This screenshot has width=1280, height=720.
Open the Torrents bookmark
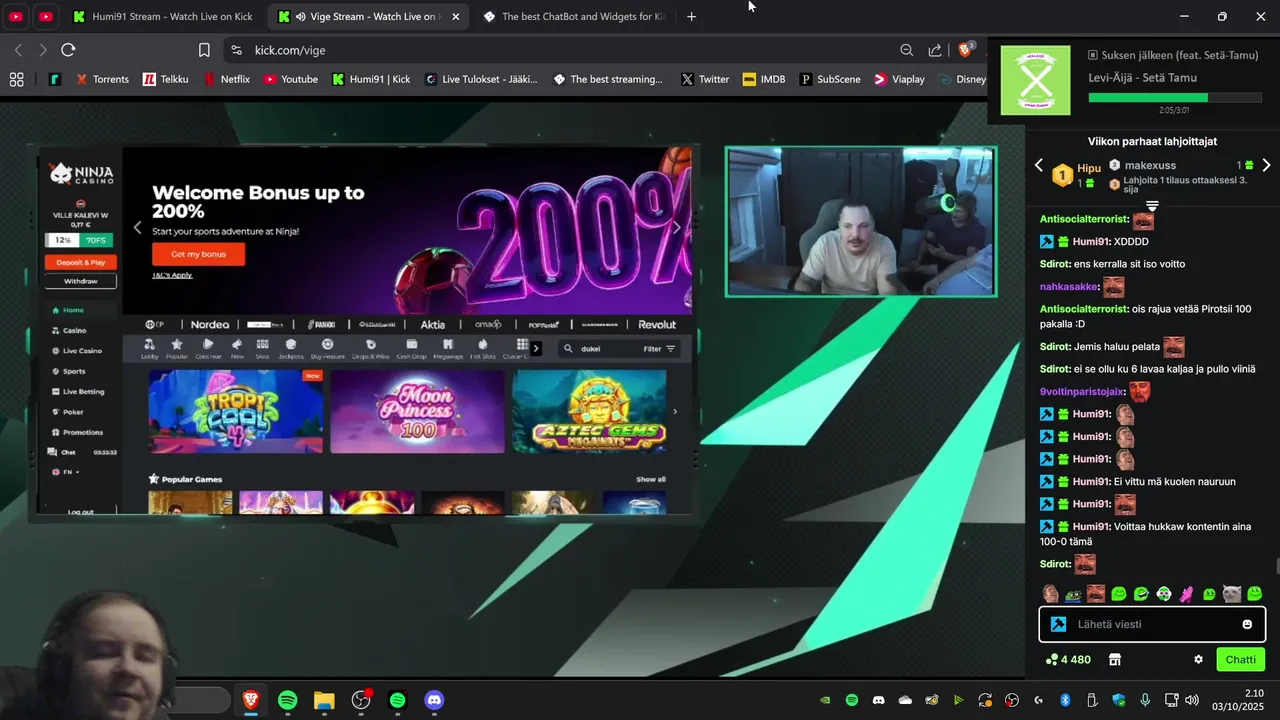102,79
